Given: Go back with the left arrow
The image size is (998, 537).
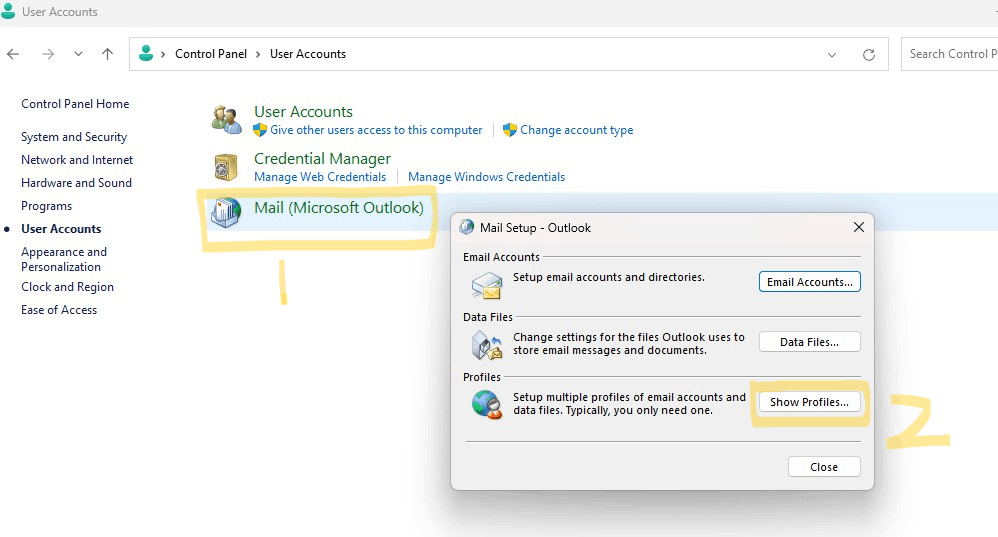Looking at the screenshot, I should click(x=13, y=54).
